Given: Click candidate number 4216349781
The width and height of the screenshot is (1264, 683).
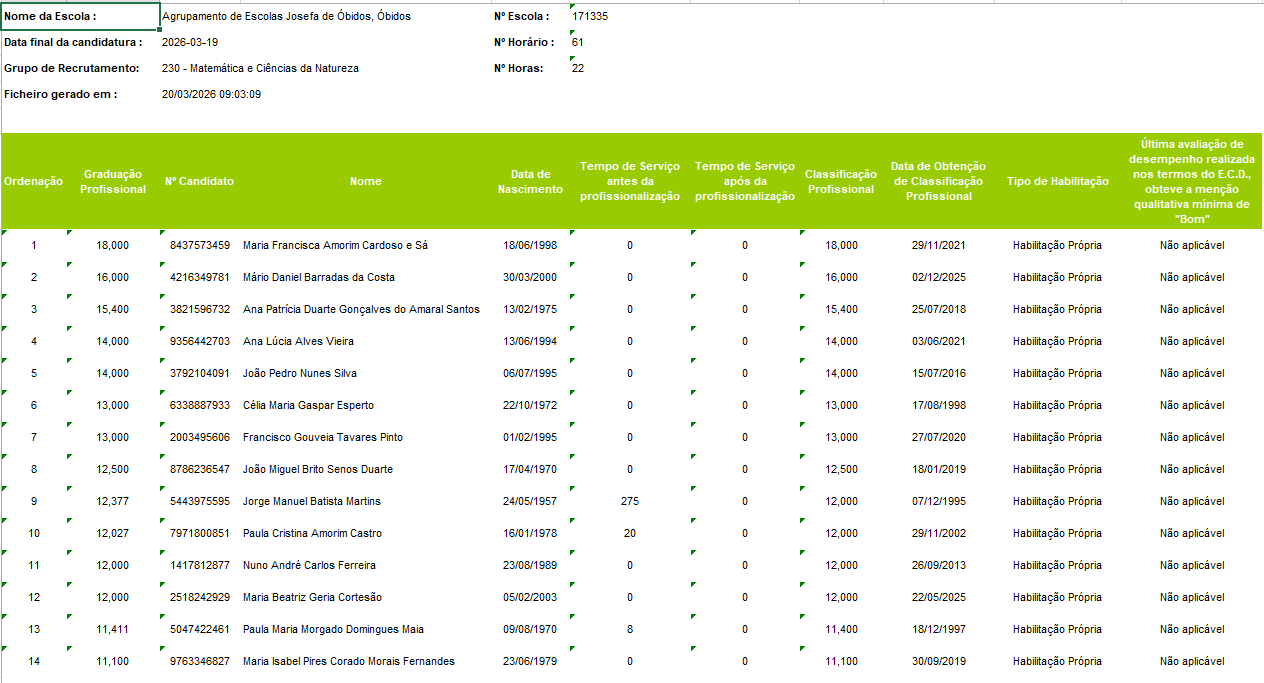Looking at the screenshot, I should click(200, 277).
